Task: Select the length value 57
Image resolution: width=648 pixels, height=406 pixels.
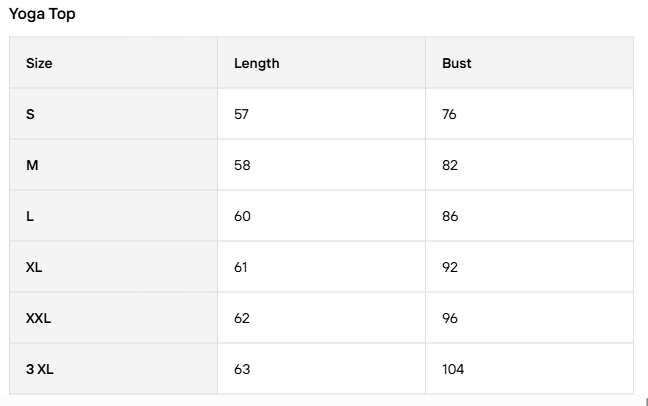Action: point(241,114)
